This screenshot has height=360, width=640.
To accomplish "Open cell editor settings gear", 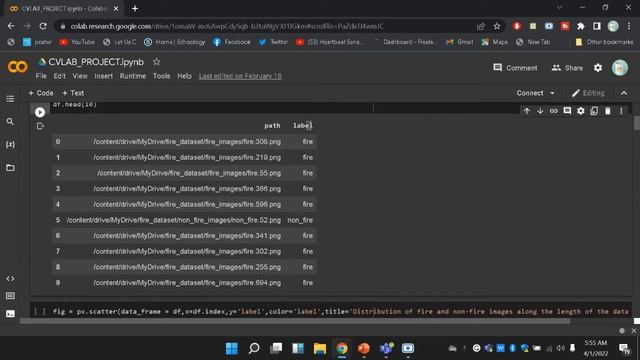I will click(580, 111).
